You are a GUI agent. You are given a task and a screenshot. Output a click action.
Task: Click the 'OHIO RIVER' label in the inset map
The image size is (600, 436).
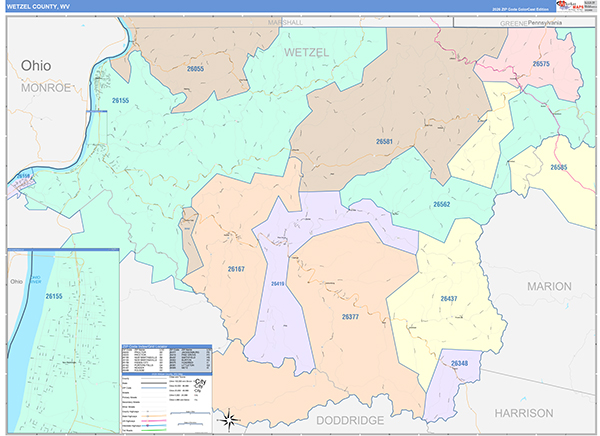[x=36, y=279]
